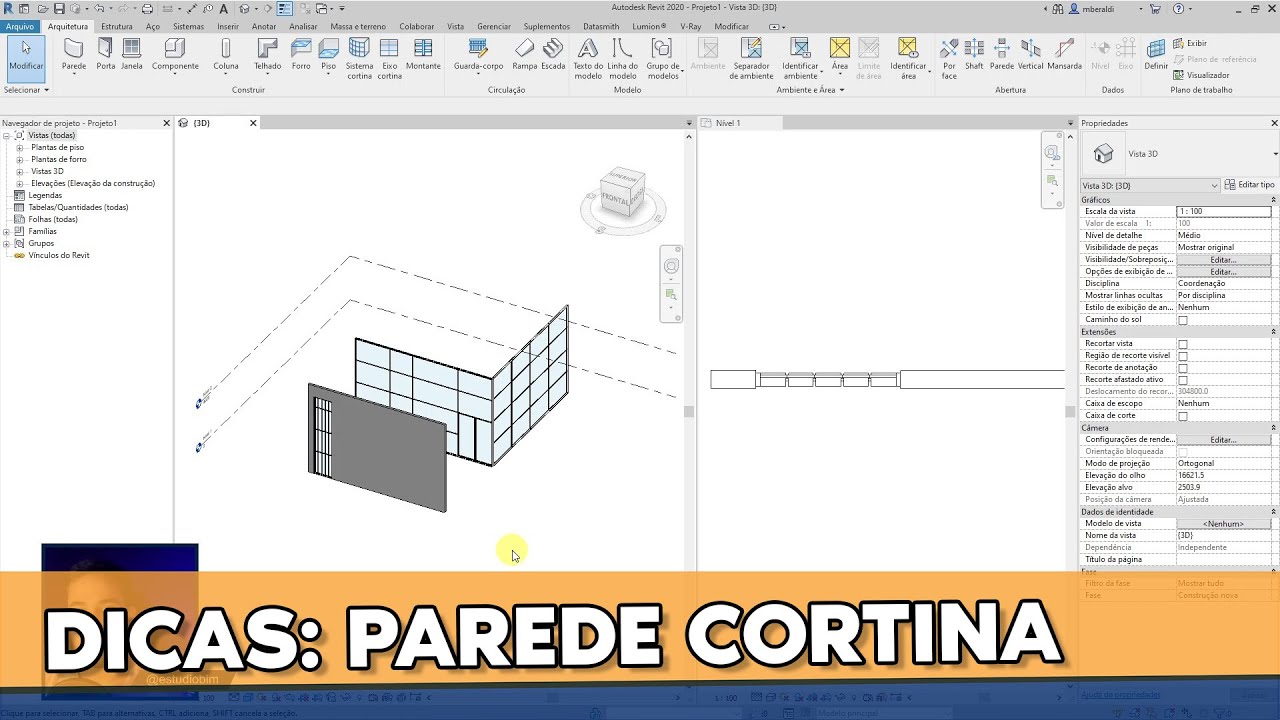
Task: Click Editar for Visibilidade/Sobreposição
Action: point(1223,260)
